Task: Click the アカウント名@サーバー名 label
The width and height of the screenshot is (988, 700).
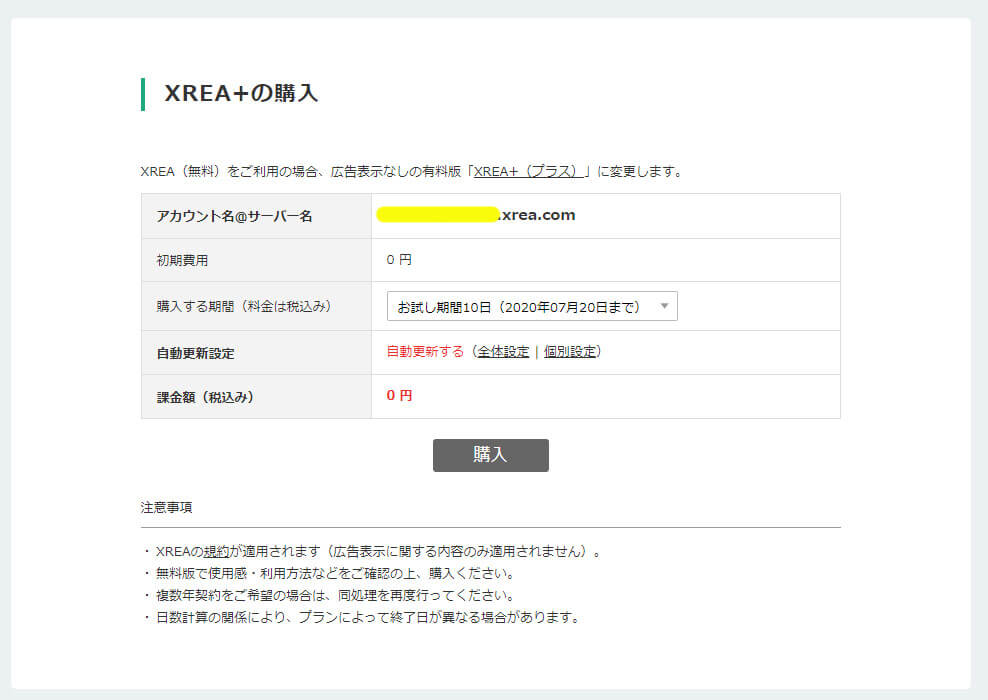Action: [x=234, y=216]
